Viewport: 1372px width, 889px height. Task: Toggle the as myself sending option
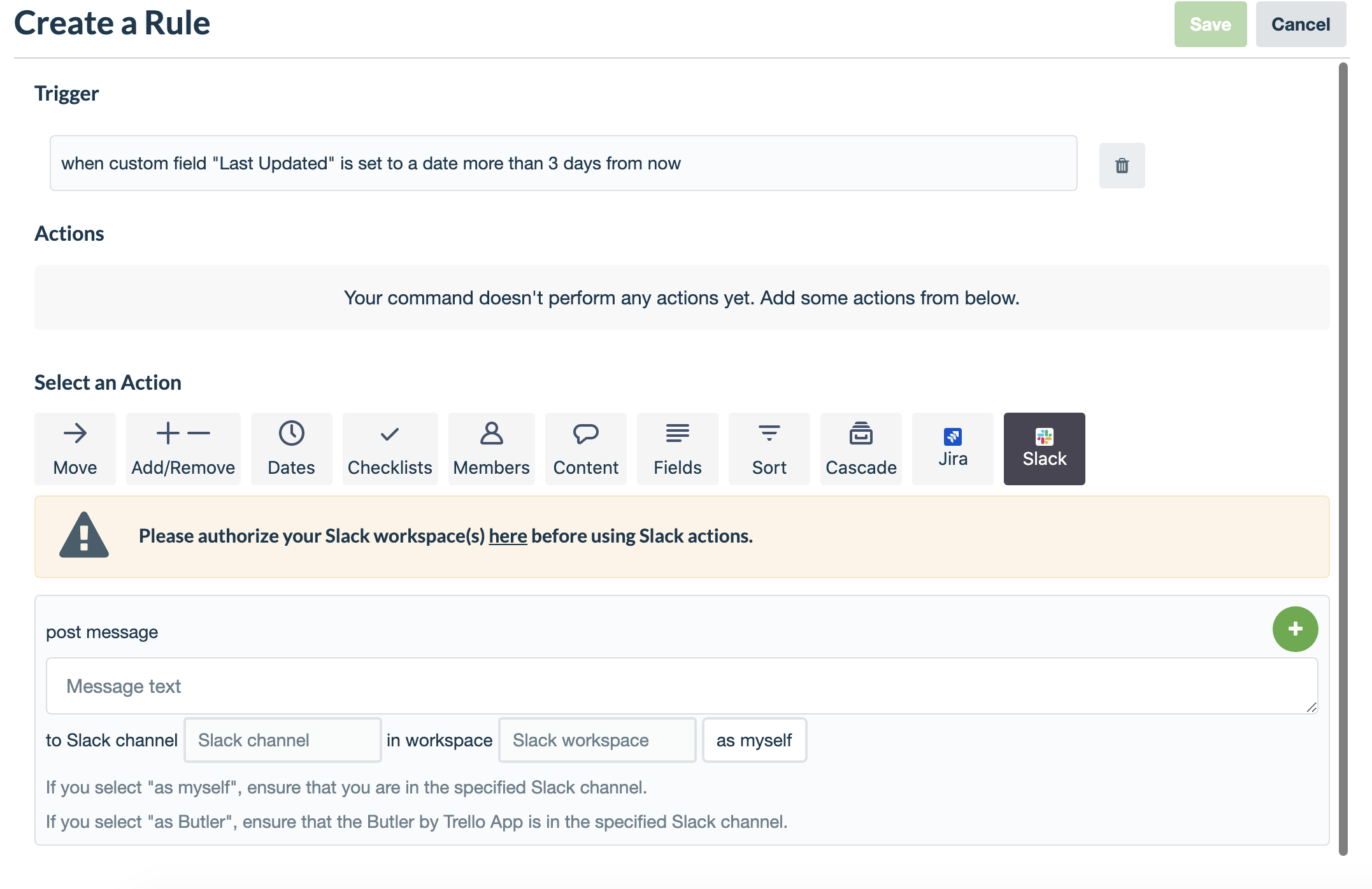click(754, 740)
